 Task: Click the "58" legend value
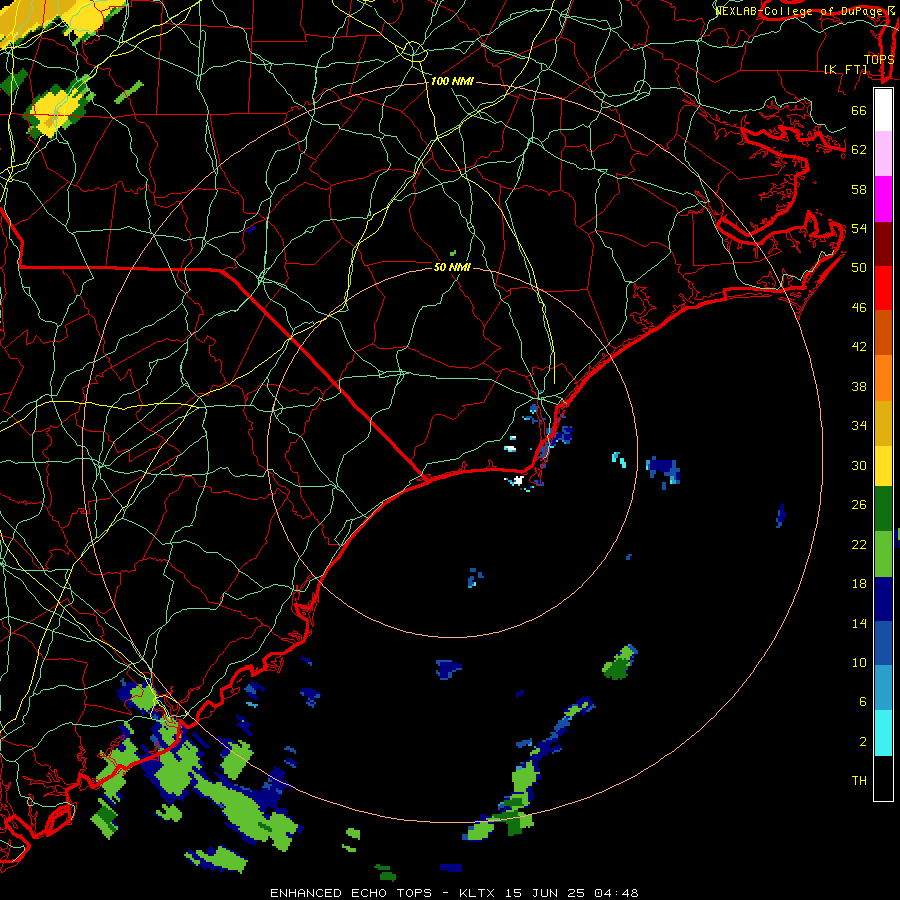859,189
